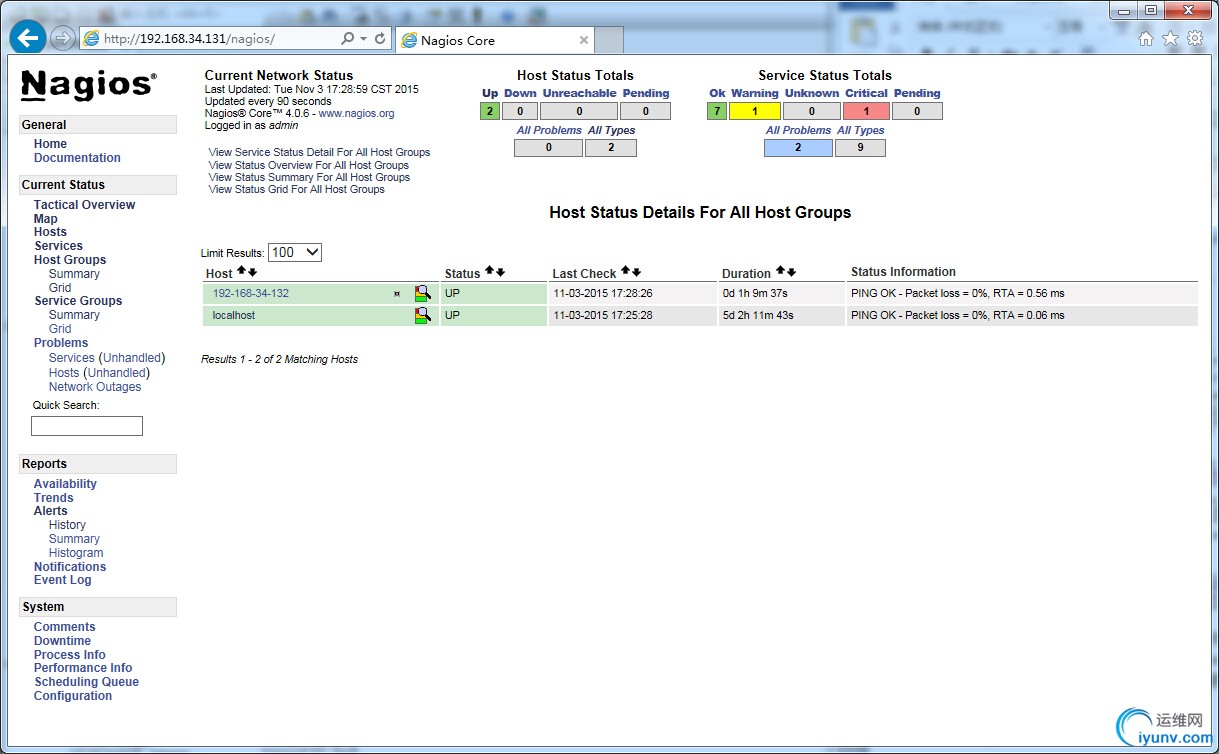The width and height of the screenshot is (1219, 754).
Task: Open Comments under System
Action: [x=64, y=627]
